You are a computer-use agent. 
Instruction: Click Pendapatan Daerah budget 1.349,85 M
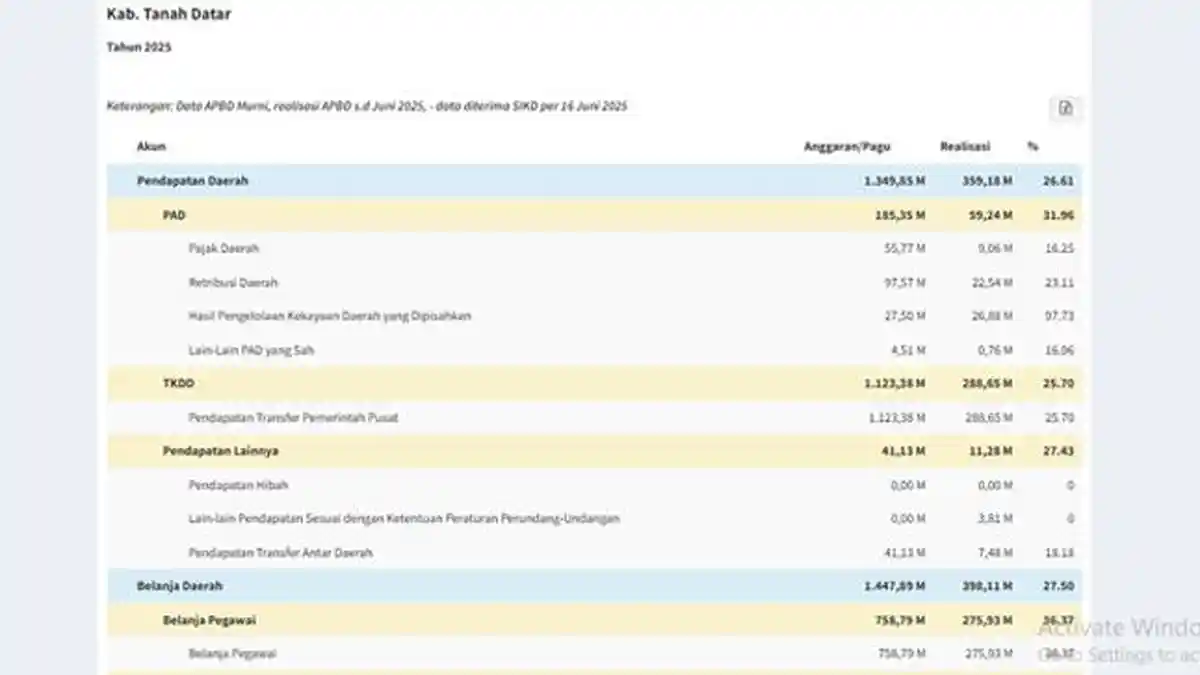click(895, 181)
